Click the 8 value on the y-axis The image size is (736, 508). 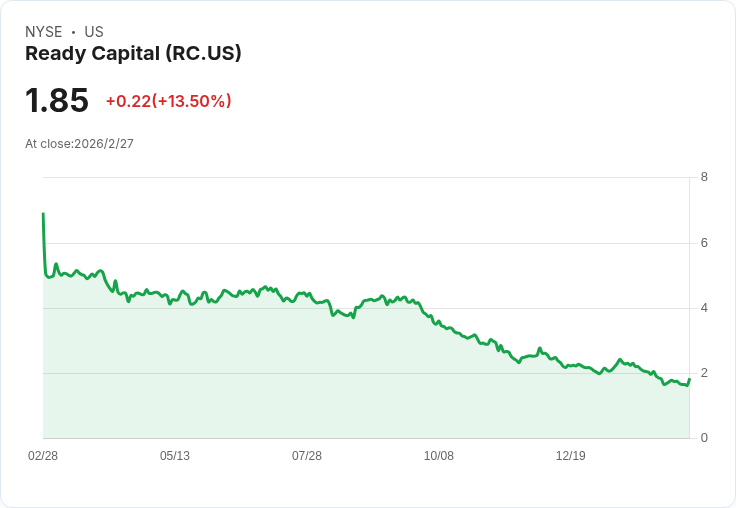click(704, 178)
